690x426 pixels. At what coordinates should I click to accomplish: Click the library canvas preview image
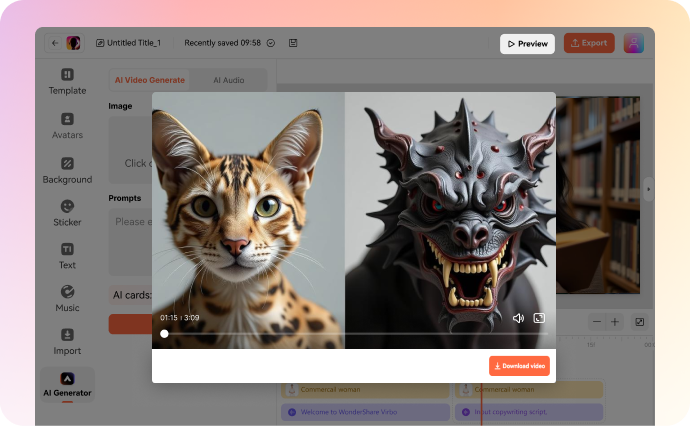598,195
